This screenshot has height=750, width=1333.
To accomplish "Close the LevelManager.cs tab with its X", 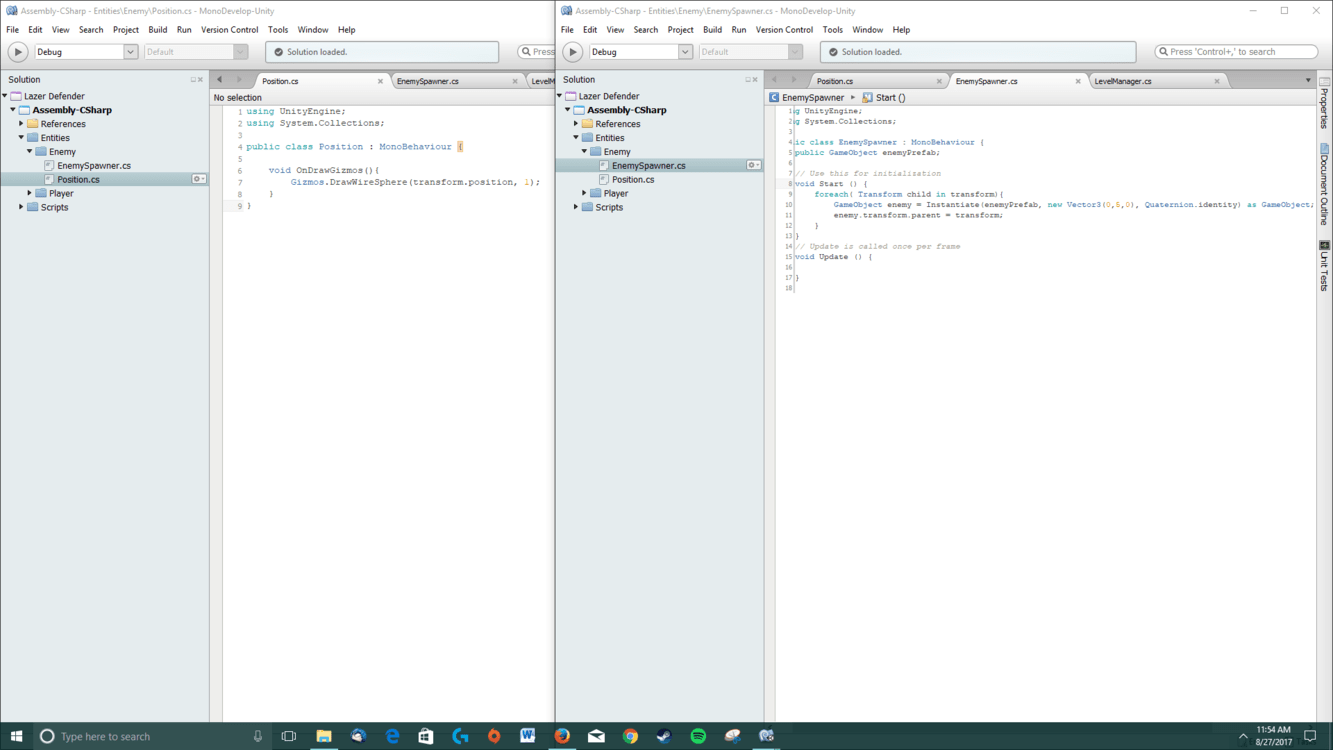I will [1217, 81].
